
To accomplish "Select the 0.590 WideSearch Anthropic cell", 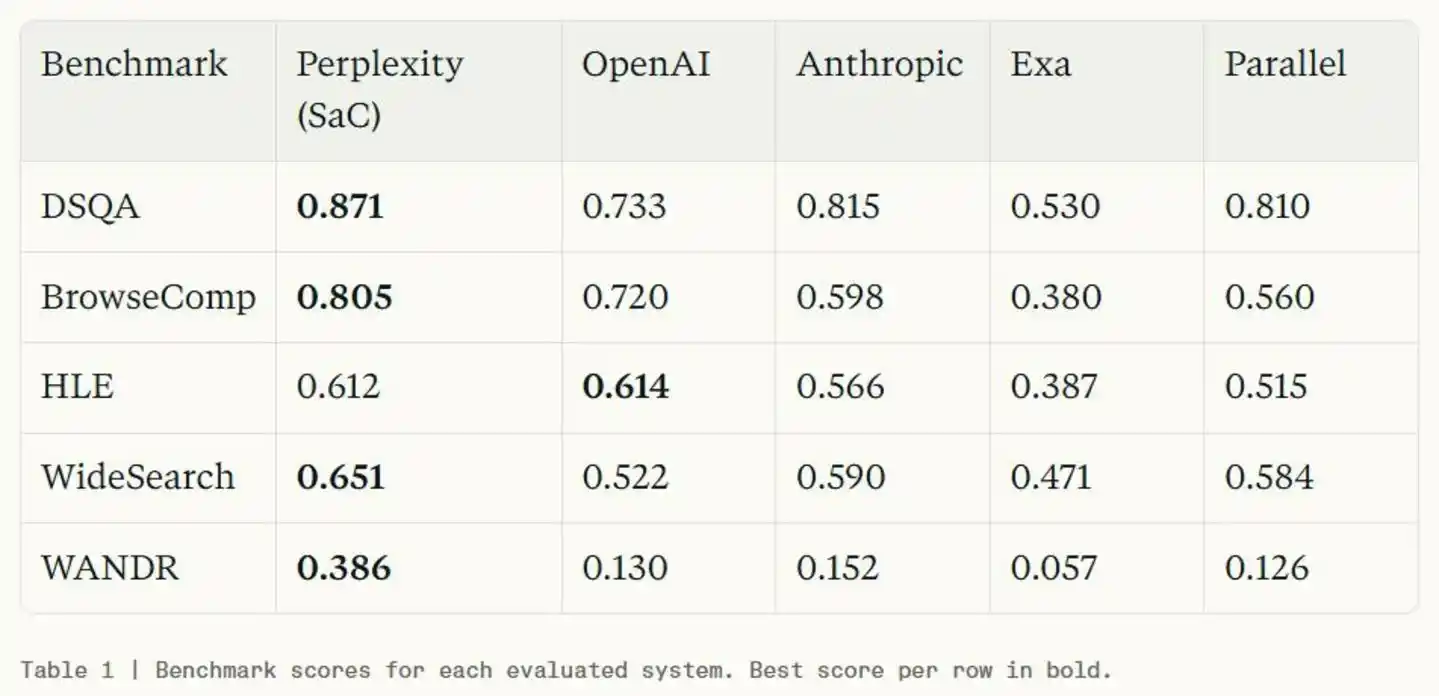I will click(840, 477).
